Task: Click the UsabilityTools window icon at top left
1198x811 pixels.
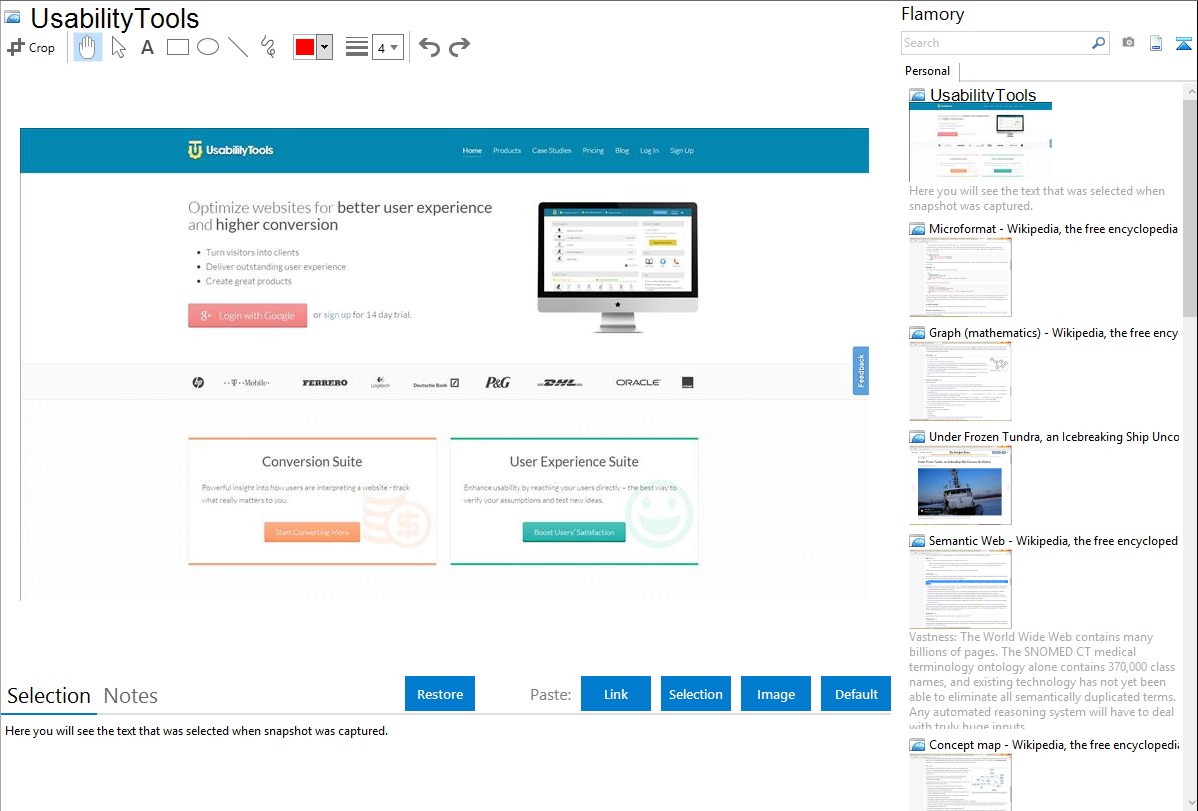Action: pyautogui.click(x=13, y=18)
